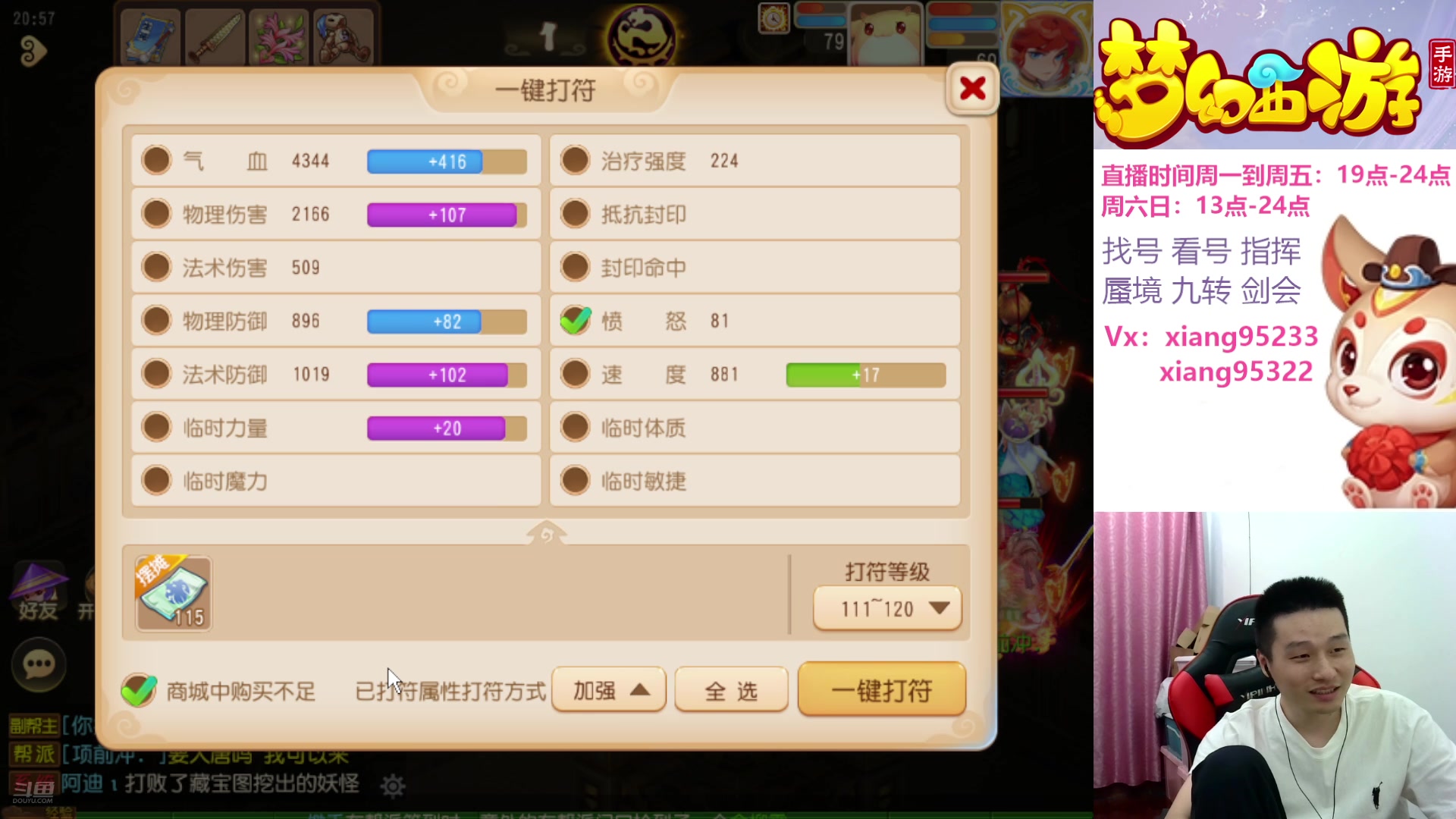The image size is (1456, 819).
Task: Expand the 加强 mode dropdown
Action: tap(609, 690)
